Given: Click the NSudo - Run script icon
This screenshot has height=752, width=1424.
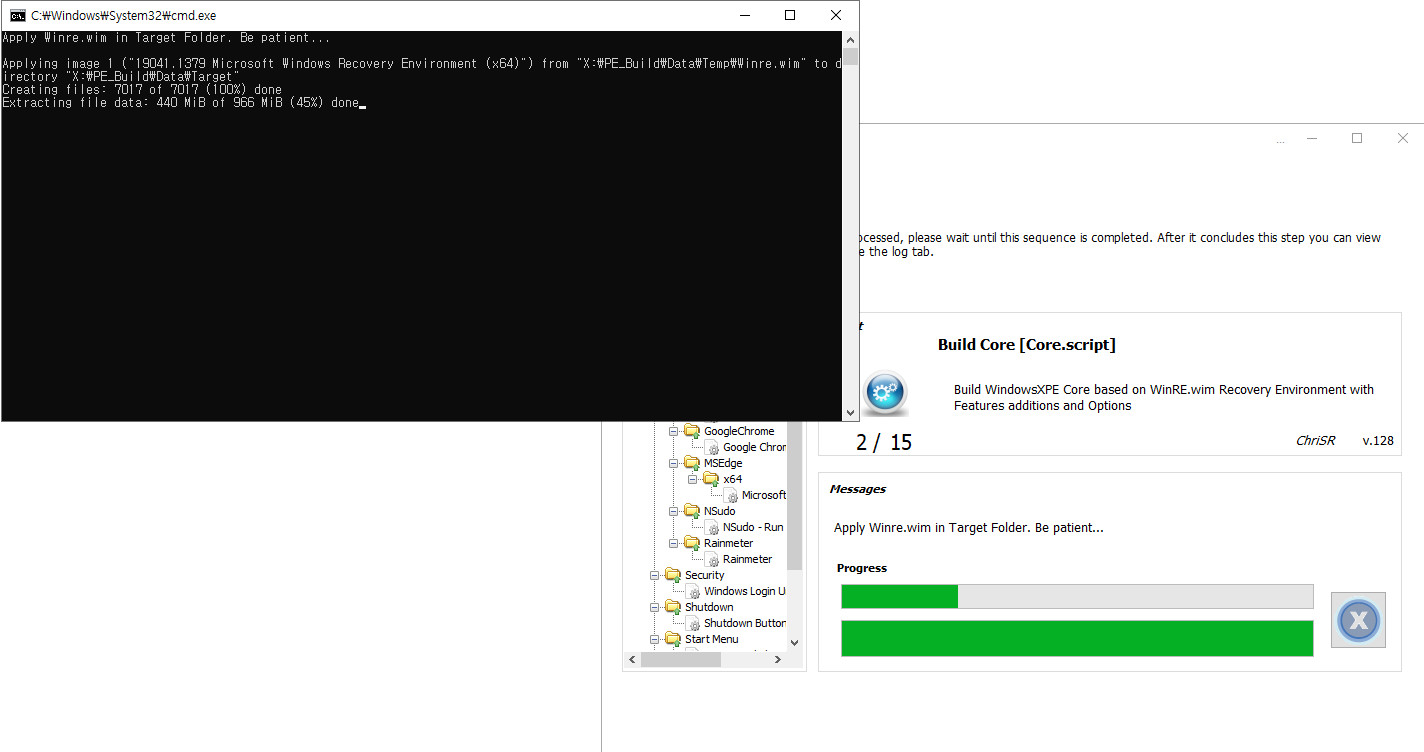Looking at the screenshot, I should [x=712, y=527].
